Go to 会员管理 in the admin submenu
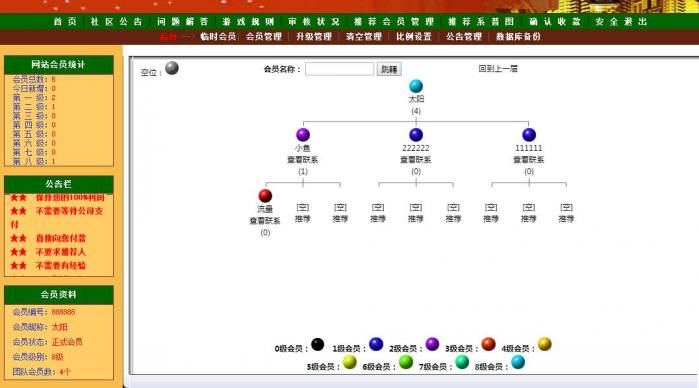699x388 pixels. tap(264, 37)
